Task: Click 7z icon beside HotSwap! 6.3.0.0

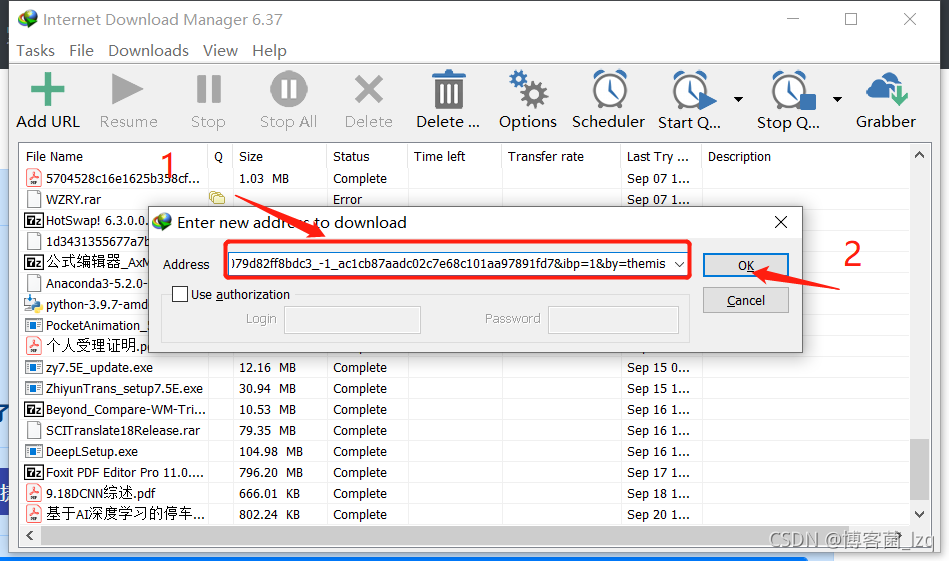Action: 34,220
